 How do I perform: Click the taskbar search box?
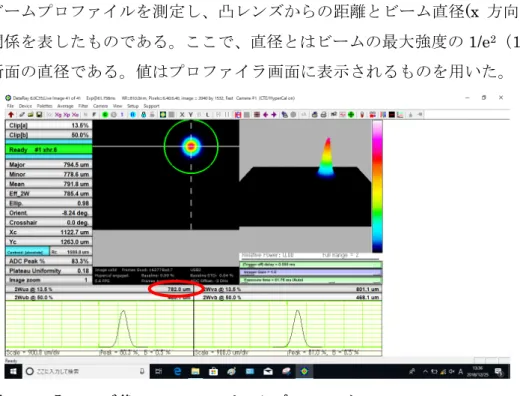coord(86,371)
